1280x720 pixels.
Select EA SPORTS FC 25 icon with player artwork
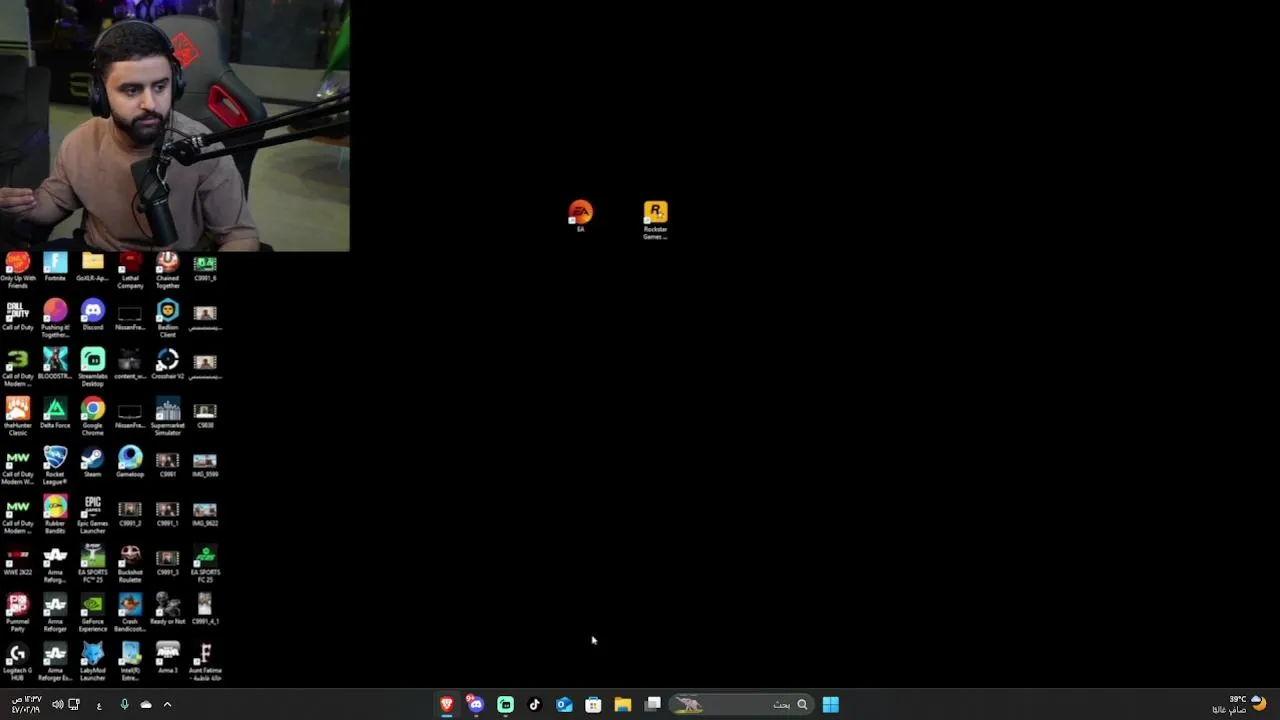tap(93, 565)
